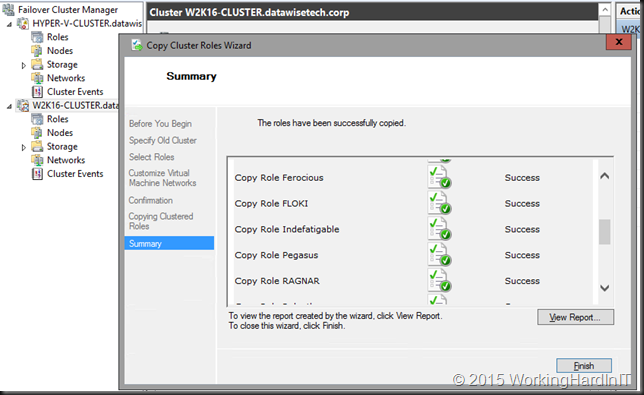Image resolution: width=644 pixels, height=395 pixels.
Task: Click success icon for Copy Role Indefatigable
Action: click(x=439, y=229)
